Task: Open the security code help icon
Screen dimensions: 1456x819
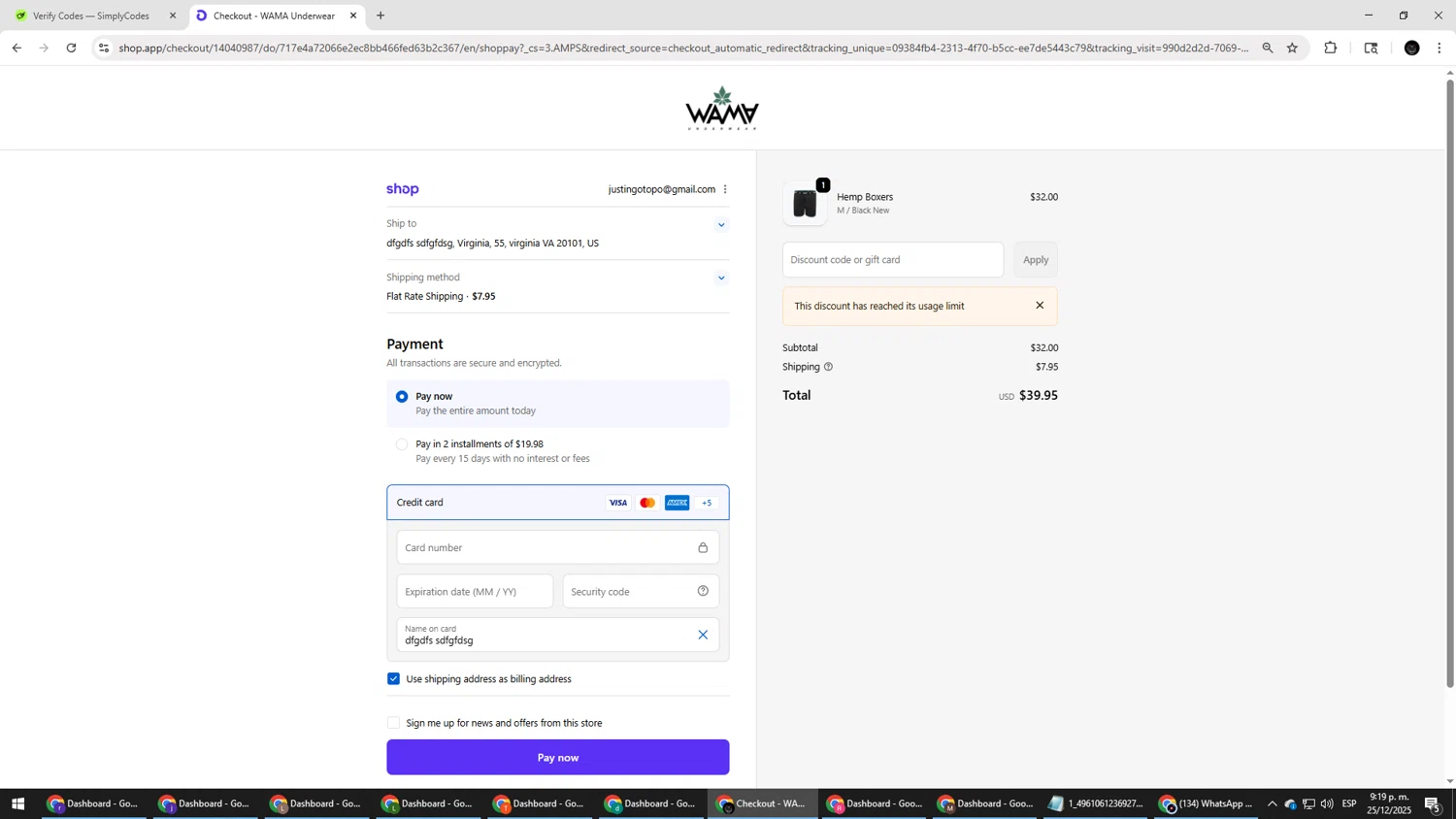Action: click(703, 591)
